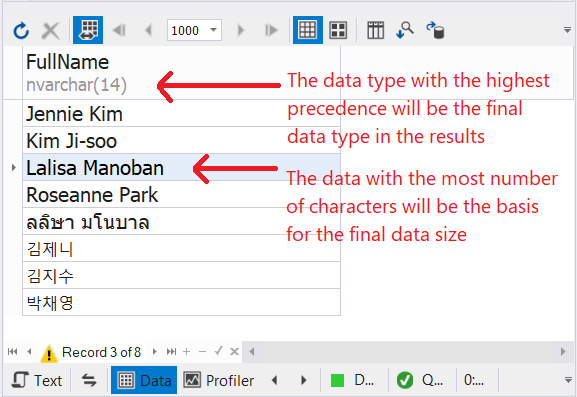Click the swap panes arrows icon
Image resolution: width=577 pixels, height=397 pixels.
pyautogui.click(x=89, y=380)
